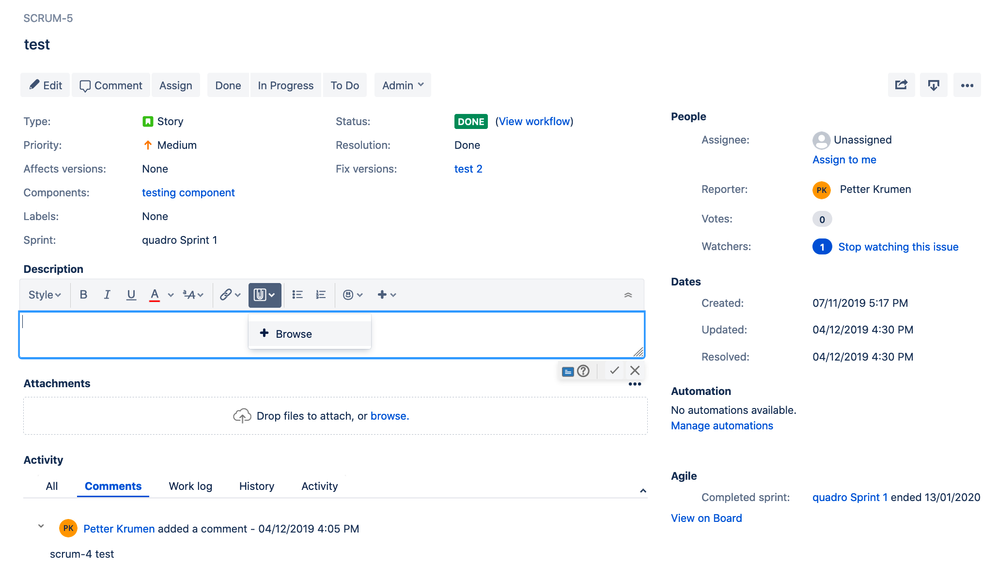Open Manage automations link

pos(722,425)
